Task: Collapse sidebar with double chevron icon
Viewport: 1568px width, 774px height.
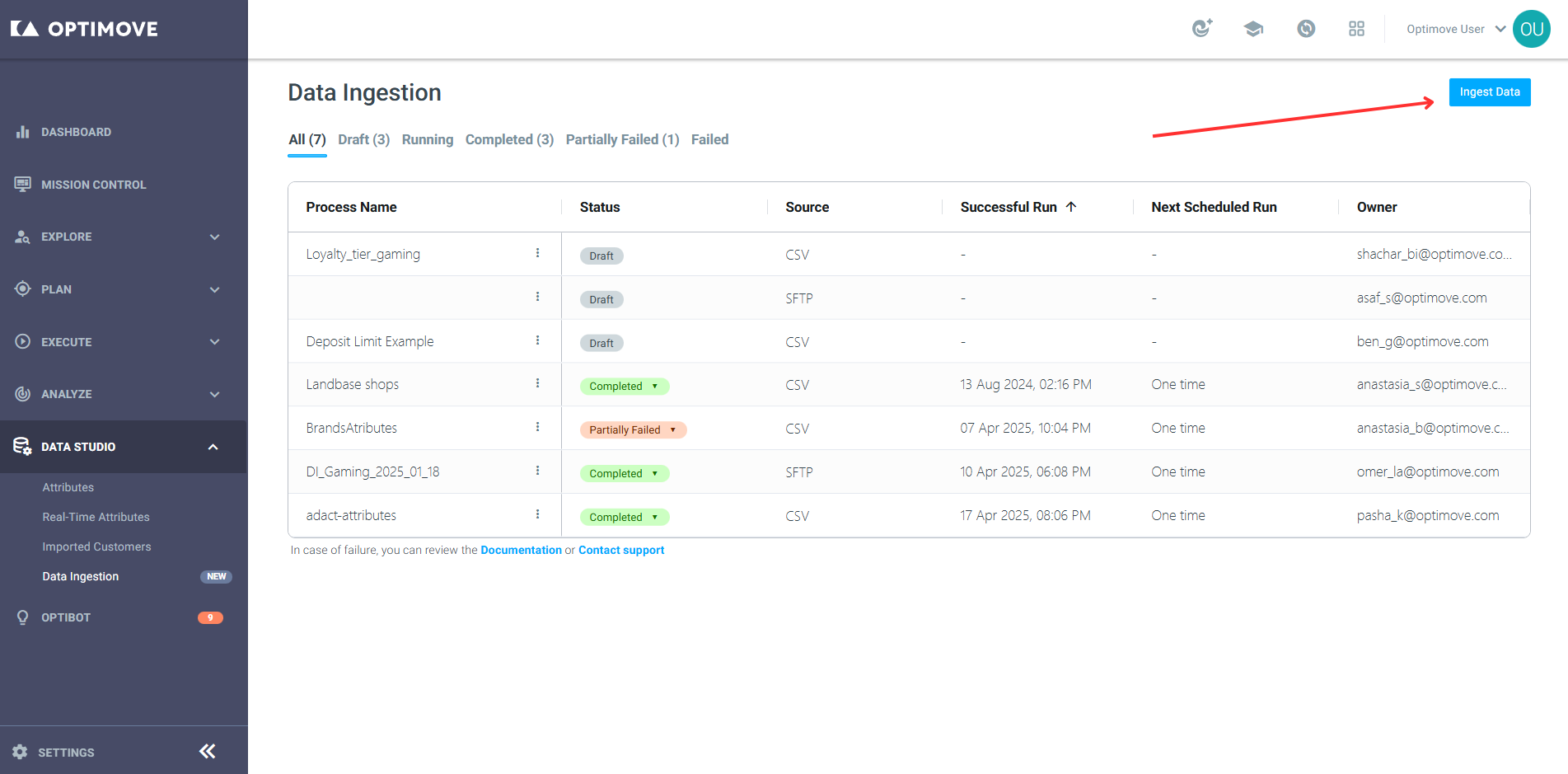Action: point(208,751)
